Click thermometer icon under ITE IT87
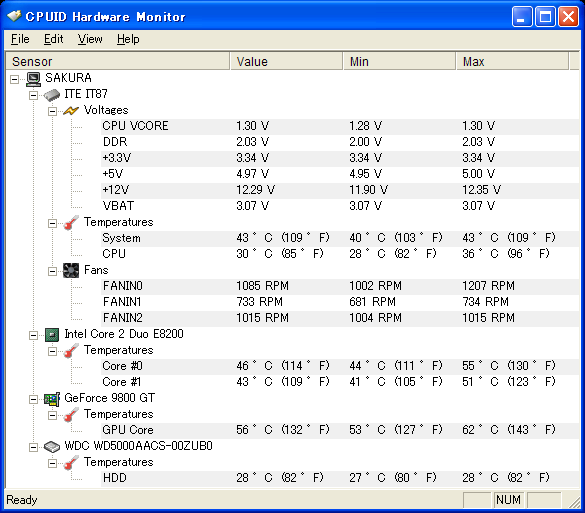This screenshot has width=585, height=513. pyautogui.click(x=71, y=222)
